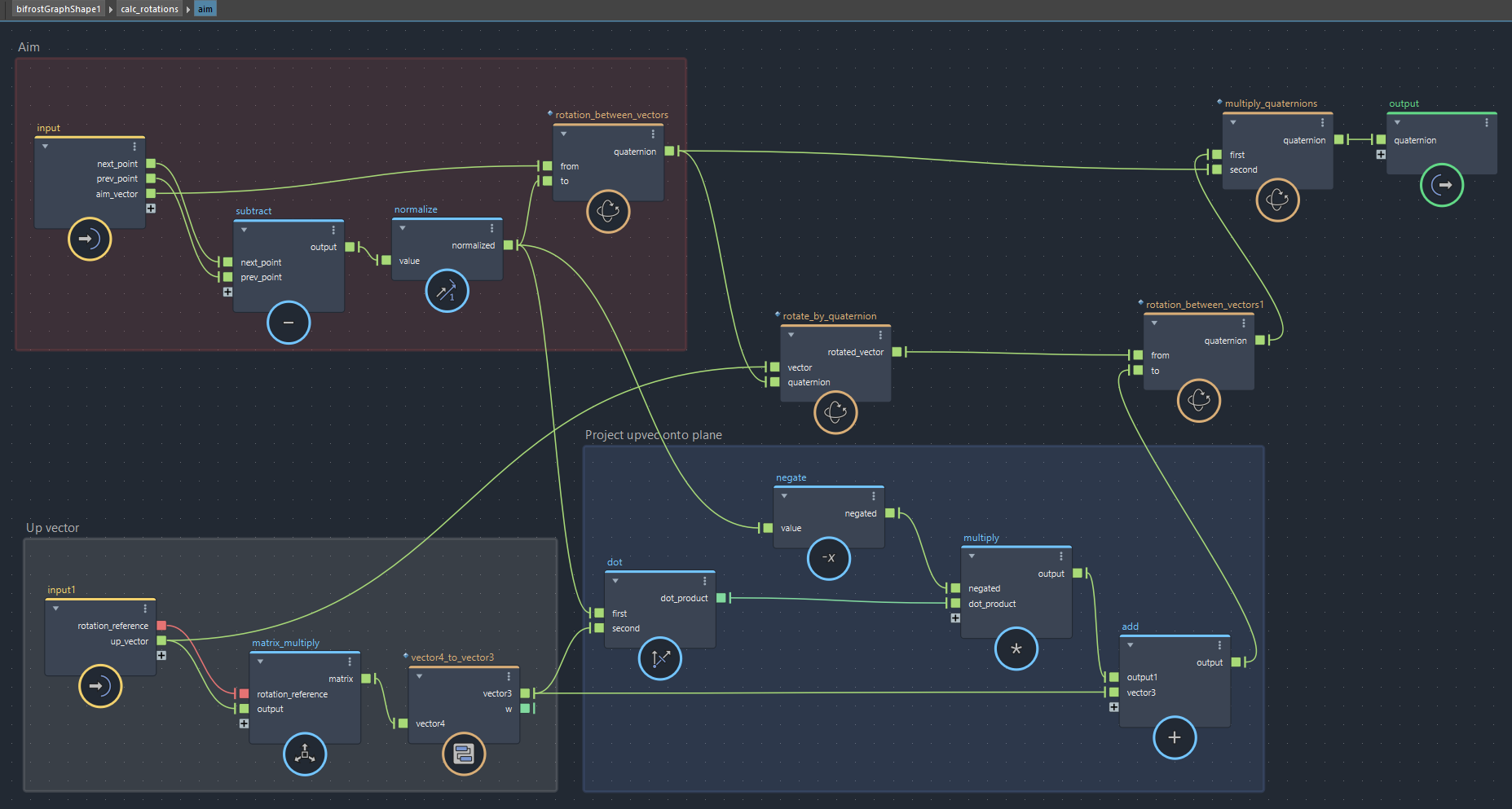The height and width of the screenshot is (809, 1512).
Task: Click the output node arrow icon
Action: [1441, 185]
